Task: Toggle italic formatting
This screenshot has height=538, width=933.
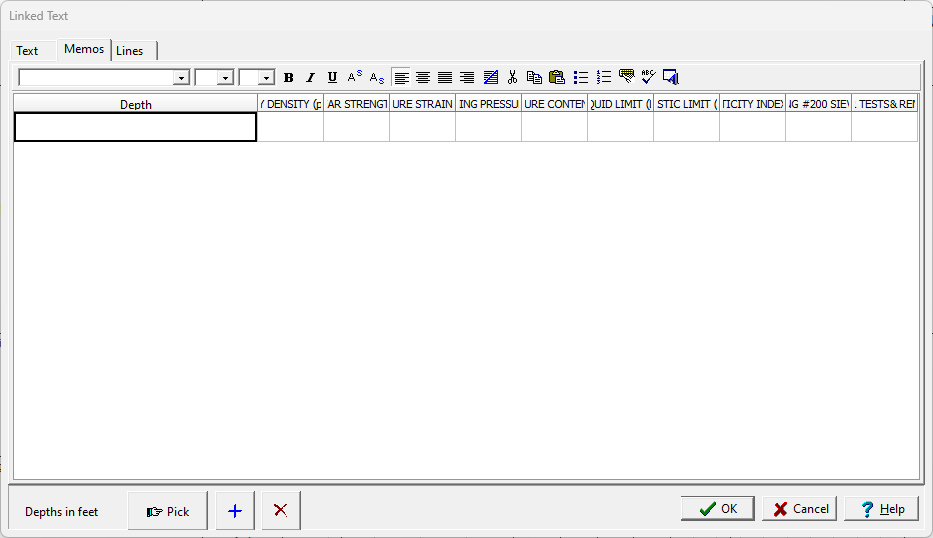Action: [x=310, y=77]
